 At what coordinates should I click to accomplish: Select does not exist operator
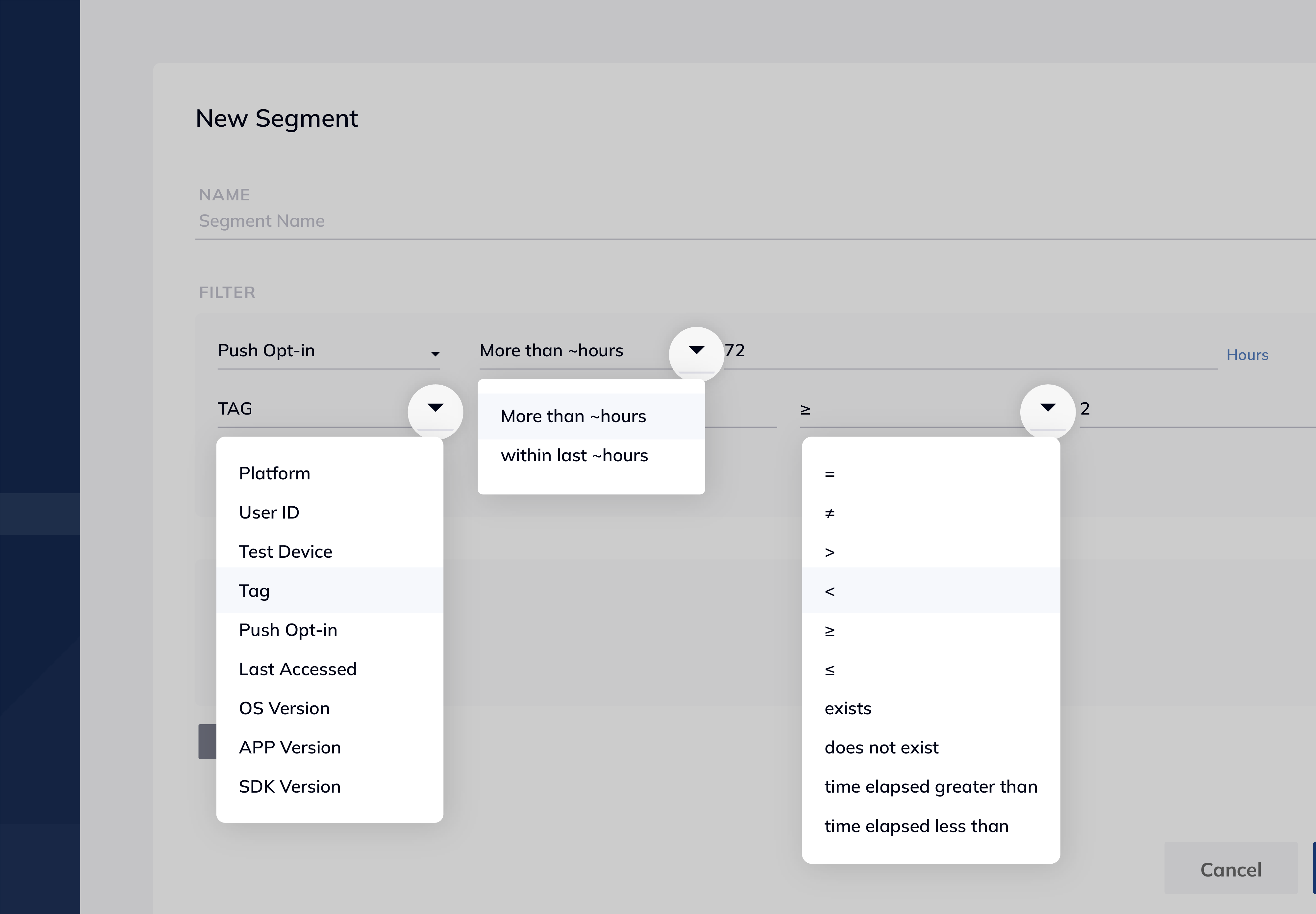[x=881, y=747]
